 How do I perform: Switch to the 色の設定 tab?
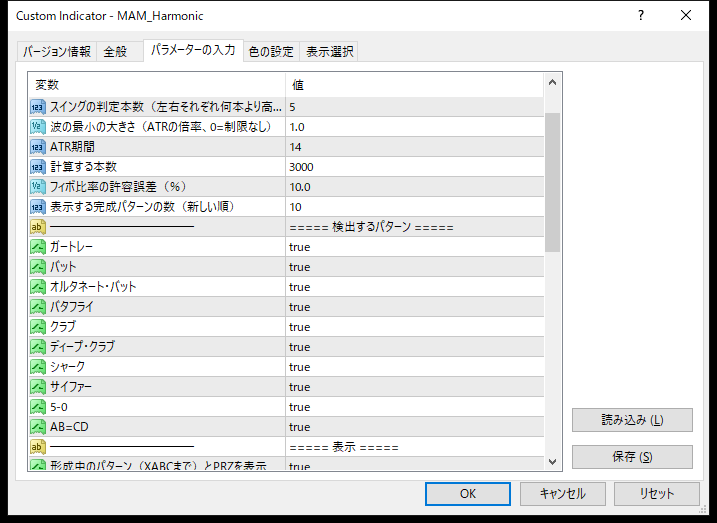271,52
